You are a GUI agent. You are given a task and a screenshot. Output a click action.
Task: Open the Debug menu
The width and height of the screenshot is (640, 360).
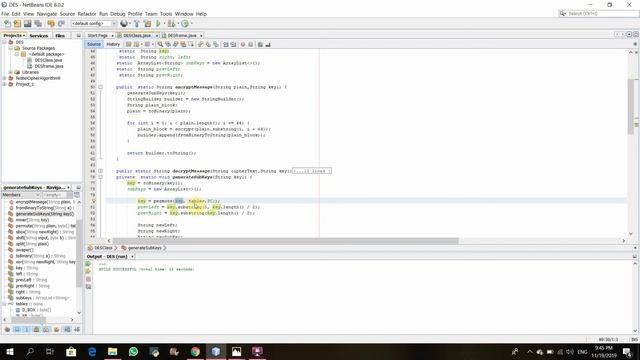(118, 14)
